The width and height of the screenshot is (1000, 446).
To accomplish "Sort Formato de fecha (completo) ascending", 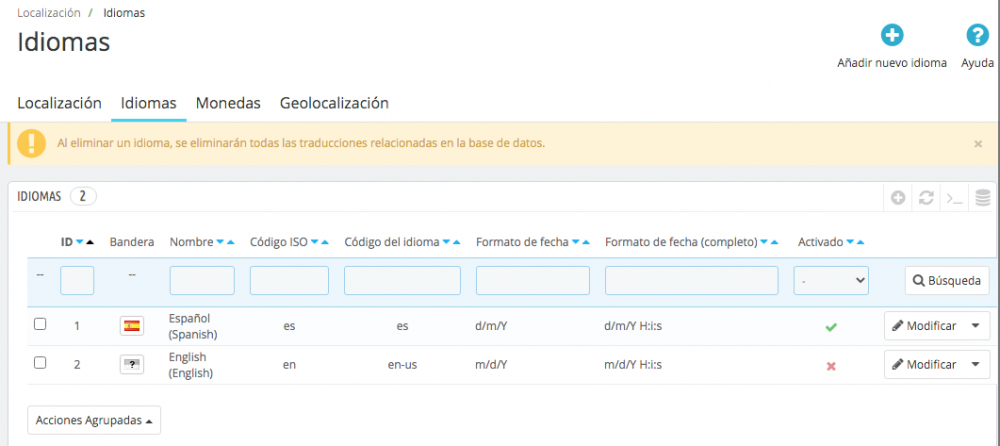I will [774, 242].
